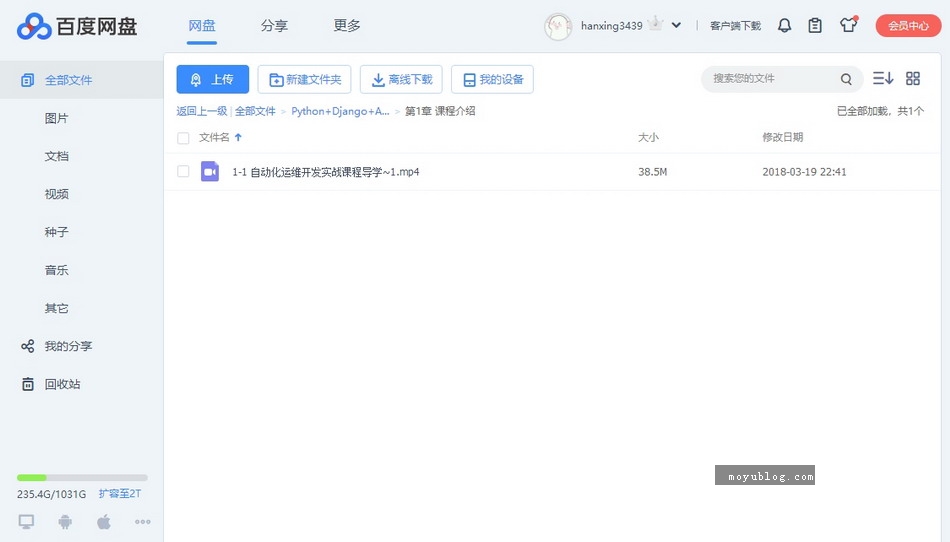950x542 pixels.
Task: Select 其它 category in sidebar
Action: click(56, 308)
